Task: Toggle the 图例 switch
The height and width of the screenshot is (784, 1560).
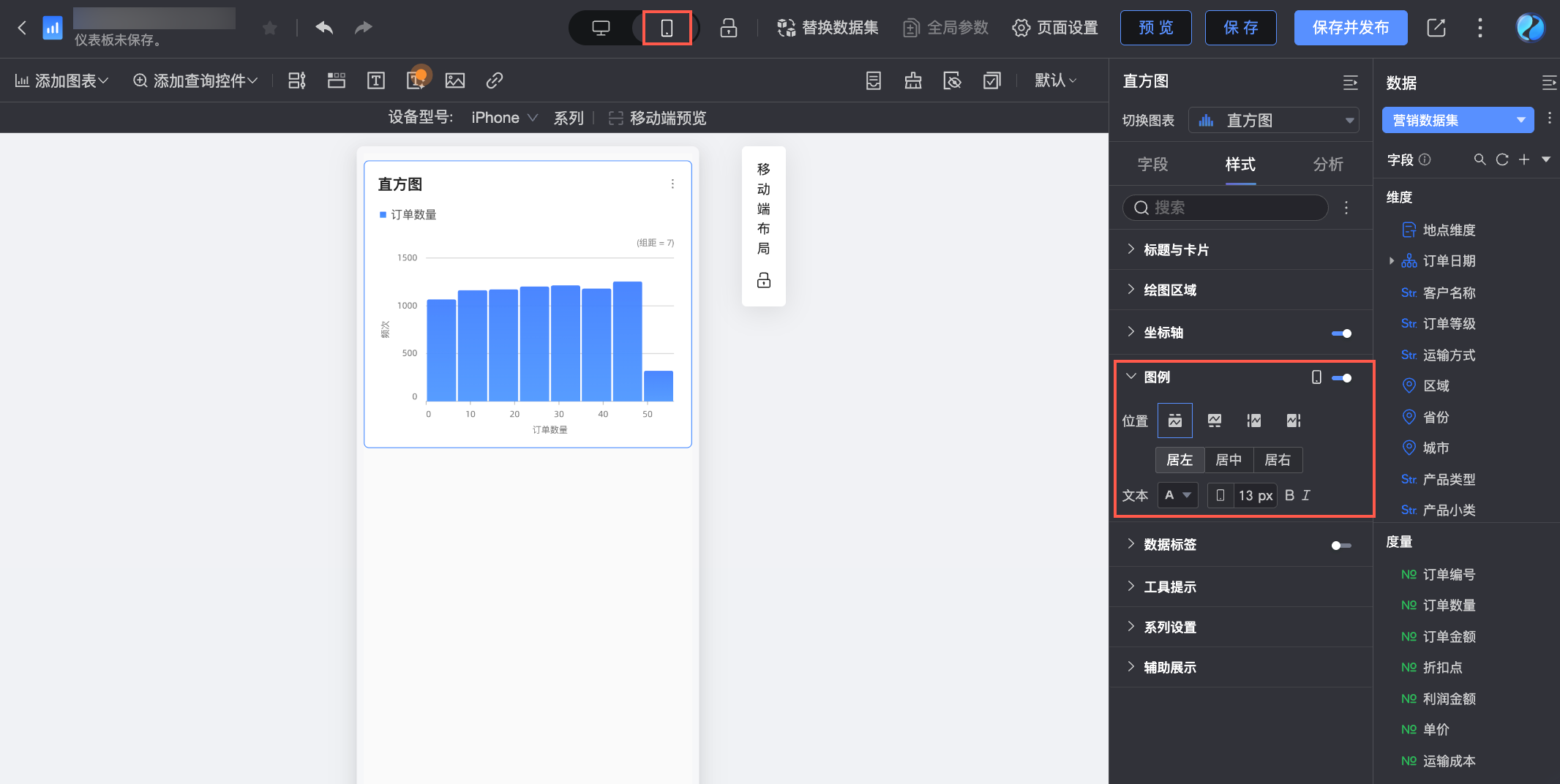Action: (1341, 378)
